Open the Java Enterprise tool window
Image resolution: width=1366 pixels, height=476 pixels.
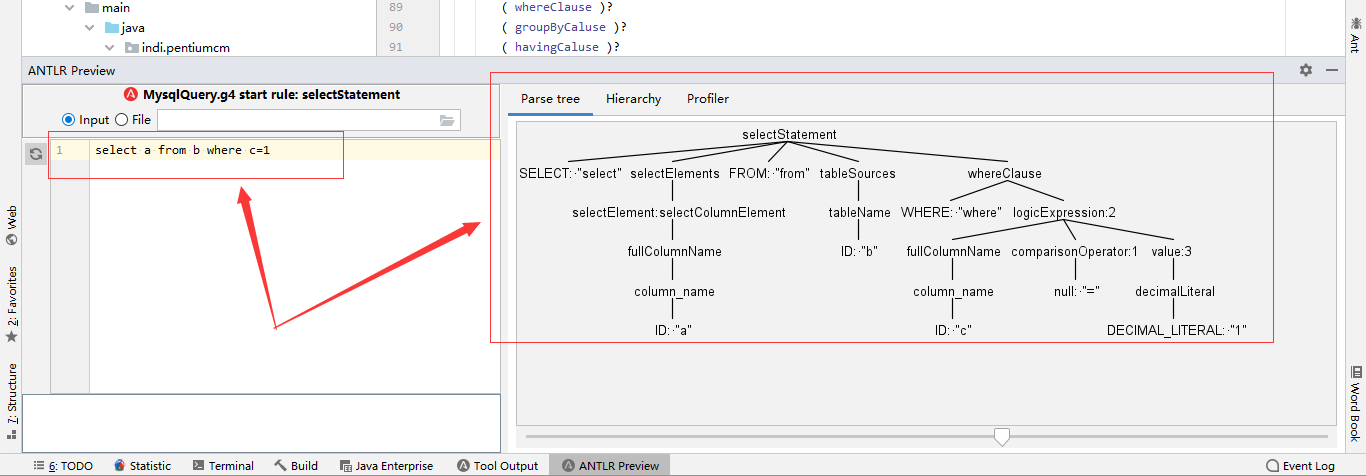point(386,466)
